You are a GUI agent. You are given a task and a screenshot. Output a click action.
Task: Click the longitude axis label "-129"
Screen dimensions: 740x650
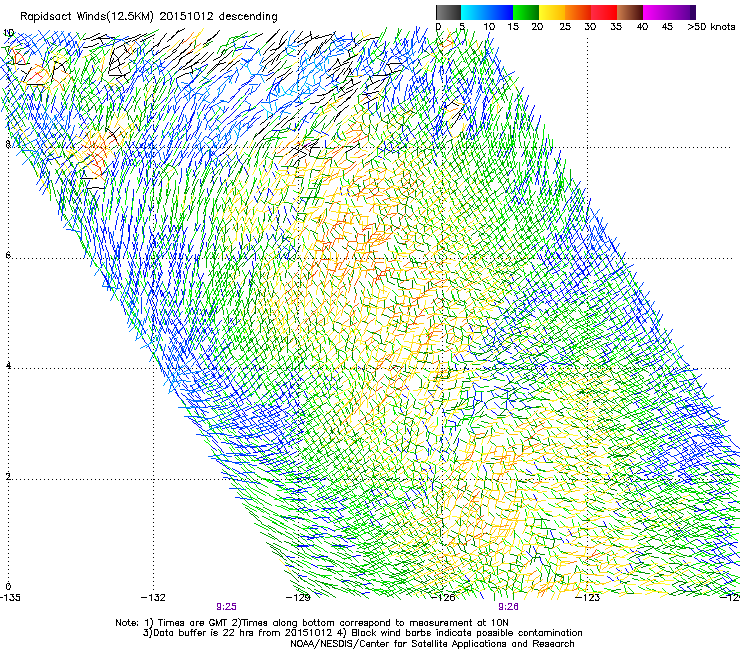click(298, 598)
